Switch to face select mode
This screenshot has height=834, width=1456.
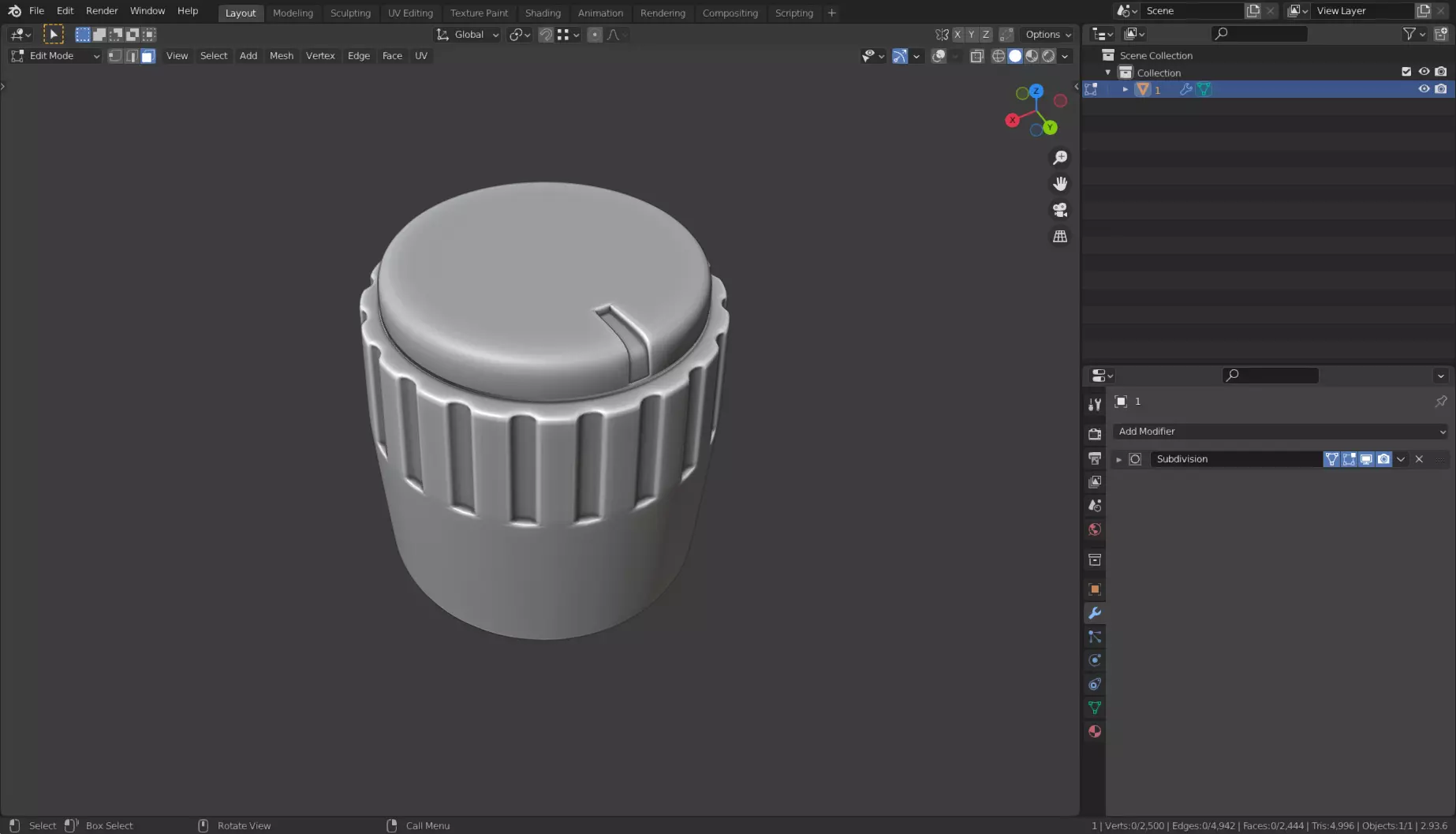[x=147, y=56]
